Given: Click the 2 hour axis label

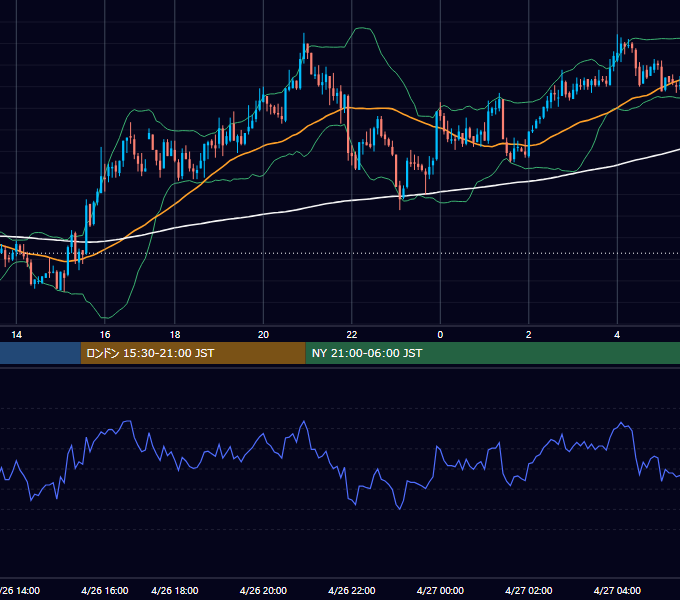Looking at the screenshot, I should (529, 335).
